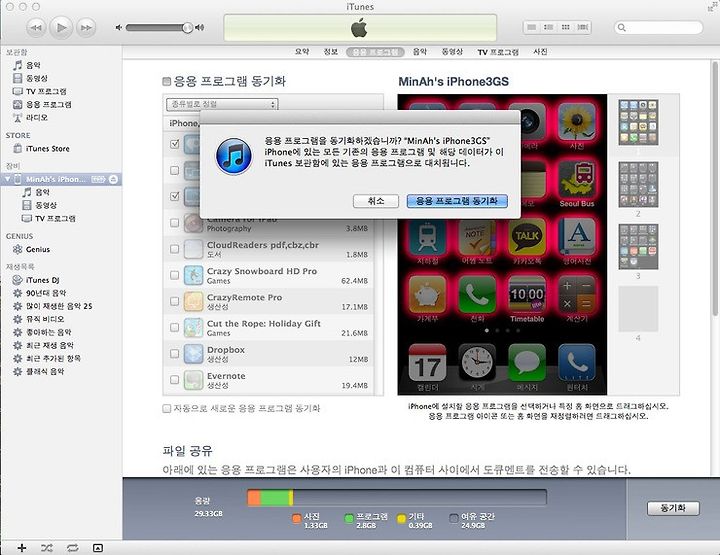
Task: Click the Seoul Bus app icon
Action: 577,179
